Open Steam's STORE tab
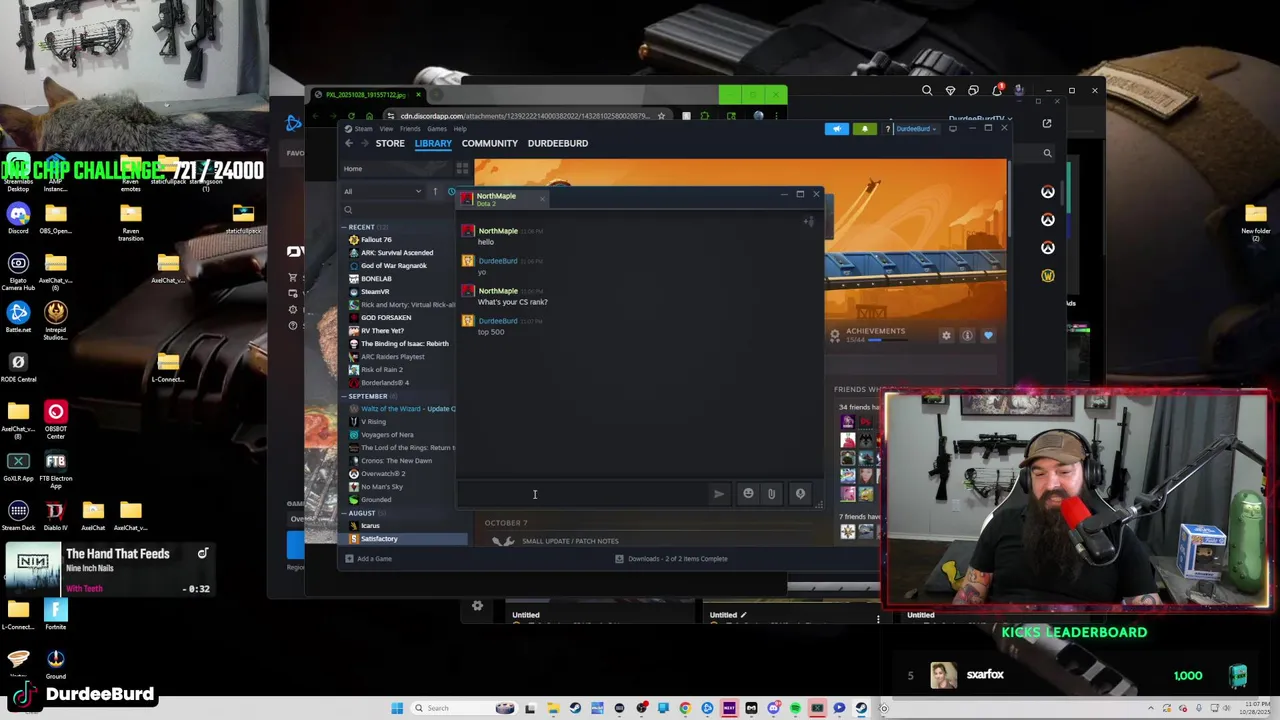This screenshot has width=1280, height=720. [390, 143]
